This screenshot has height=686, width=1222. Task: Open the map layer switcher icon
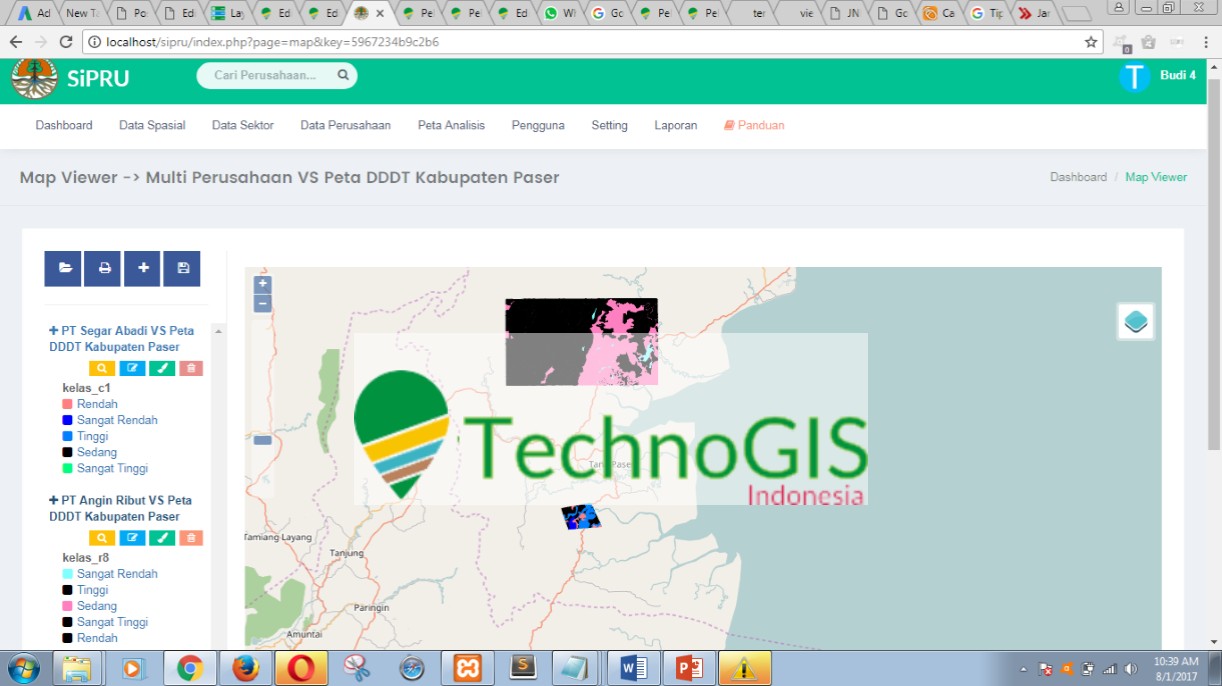click(1135, 321)
